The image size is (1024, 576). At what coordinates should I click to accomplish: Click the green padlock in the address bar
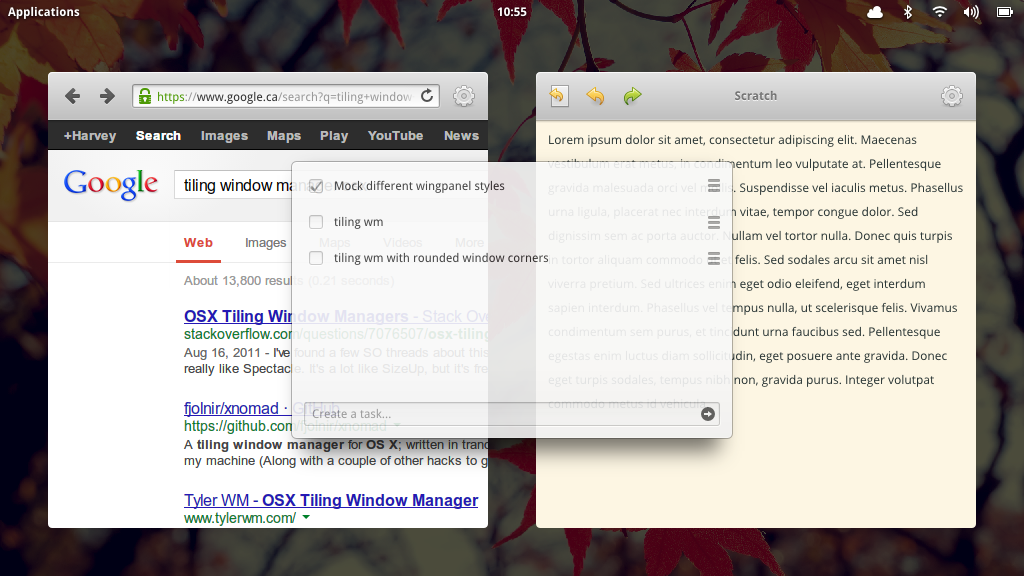click(144, 97)
